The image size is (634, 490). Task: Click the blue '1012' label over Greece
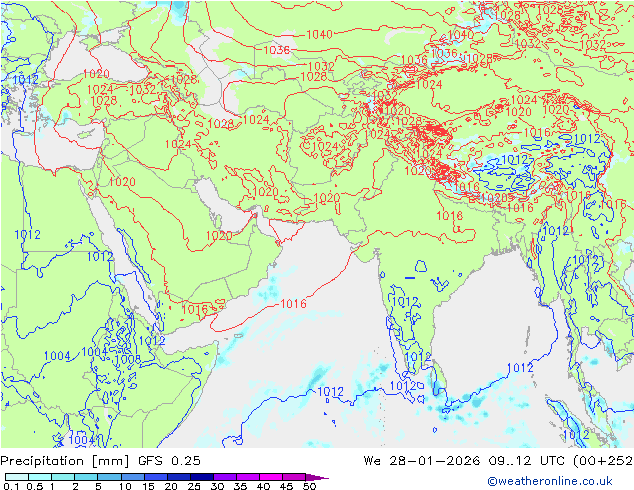(x=25, y=79)
